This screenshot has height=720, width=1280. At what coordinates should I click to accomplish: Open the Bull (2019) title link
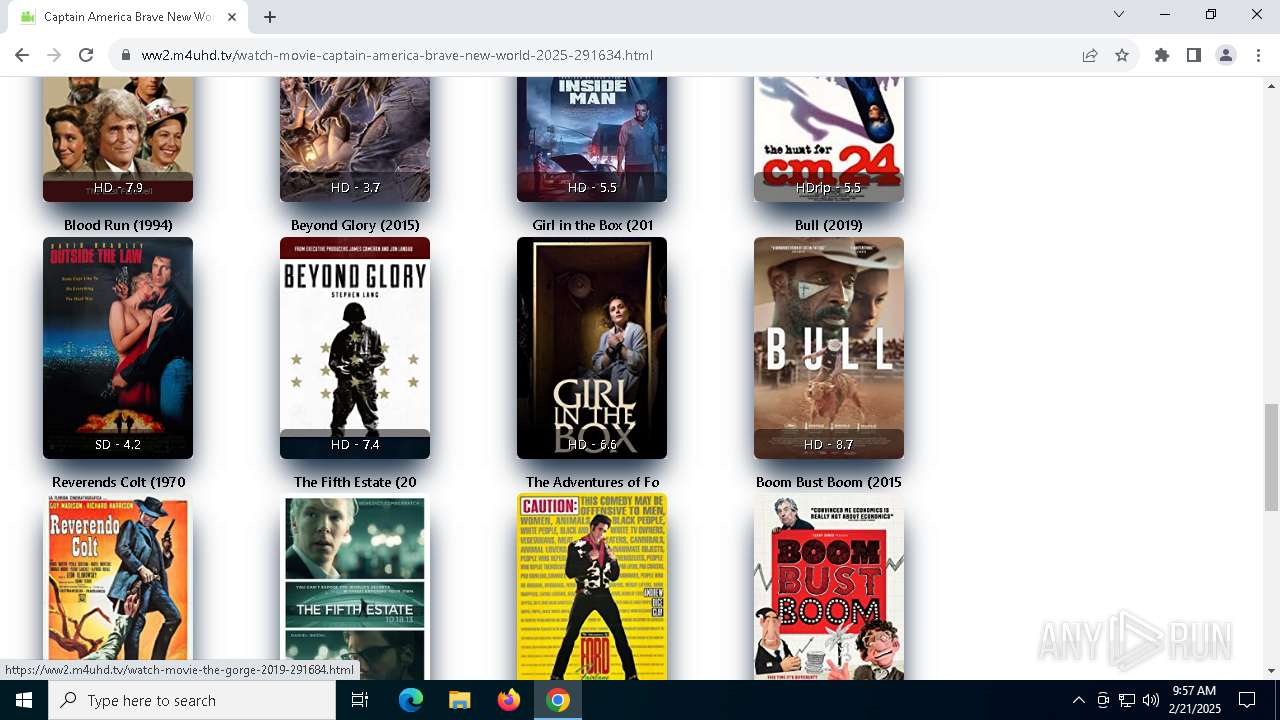[x=829, y=225]
